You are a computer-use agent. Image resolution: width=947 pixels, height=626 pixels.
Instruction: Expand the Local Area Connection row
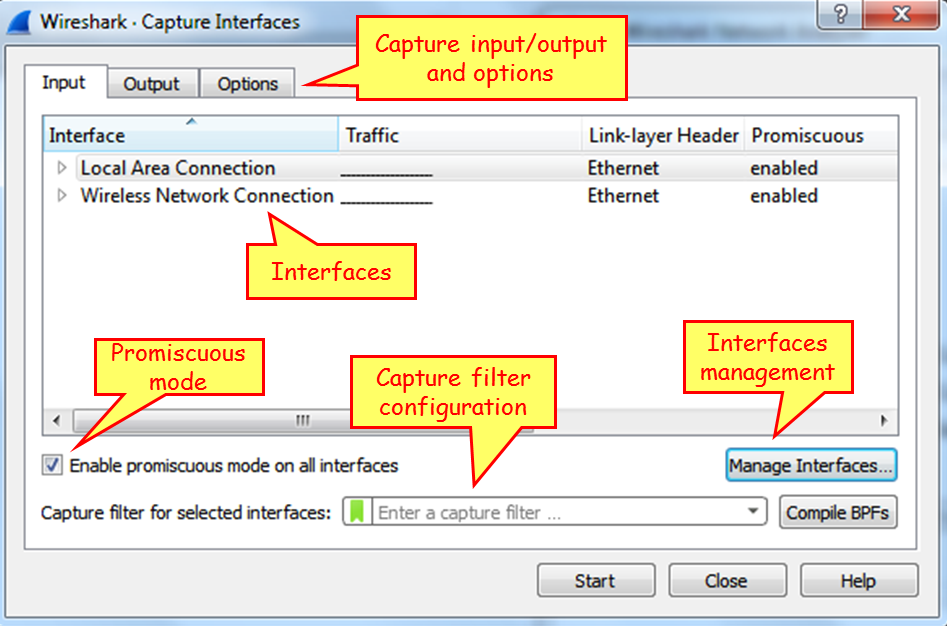click(x=62, y=168)
